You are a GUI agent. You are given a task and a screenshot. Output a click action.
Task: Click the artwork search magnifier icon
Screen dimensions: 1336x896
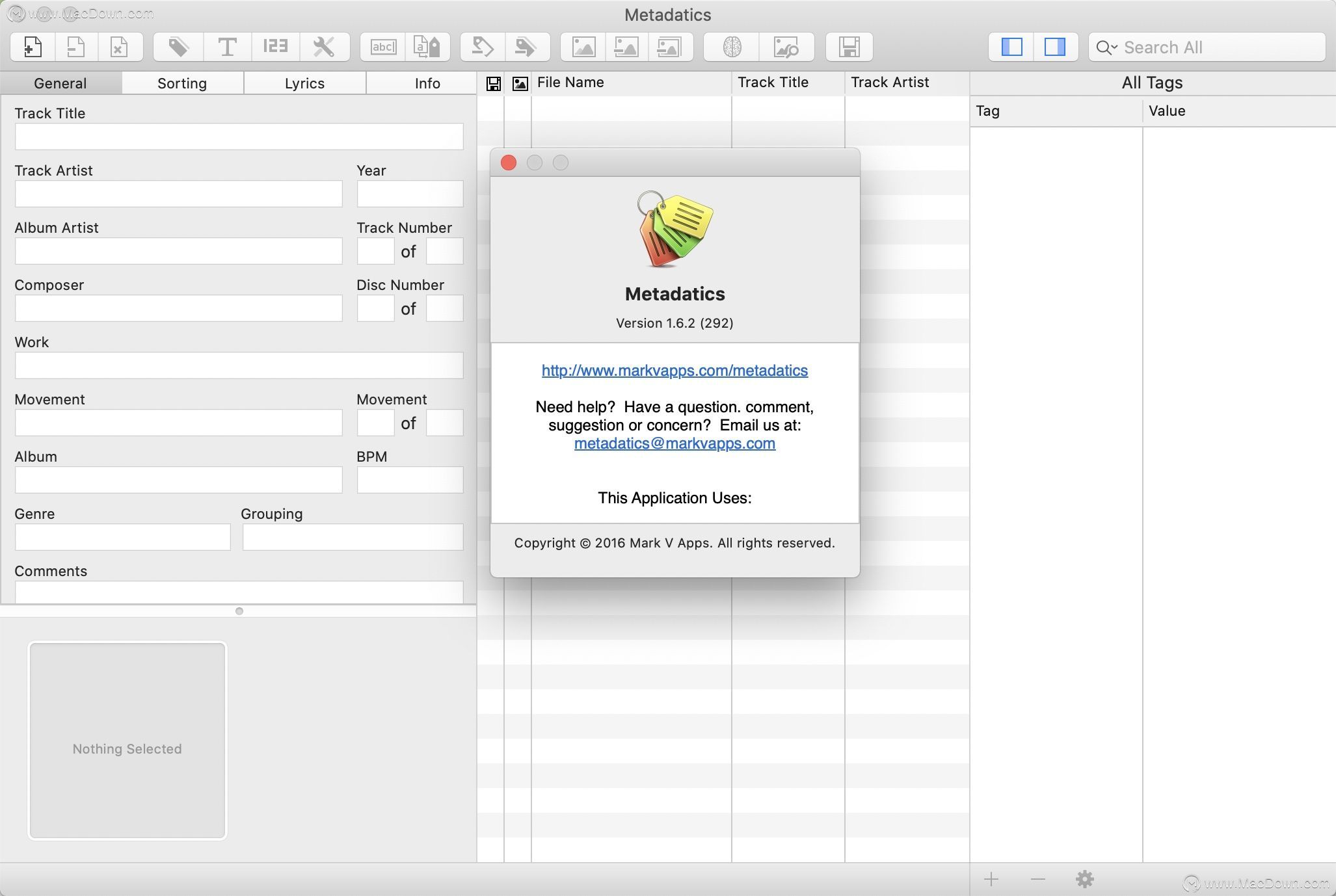coord(786,47)
